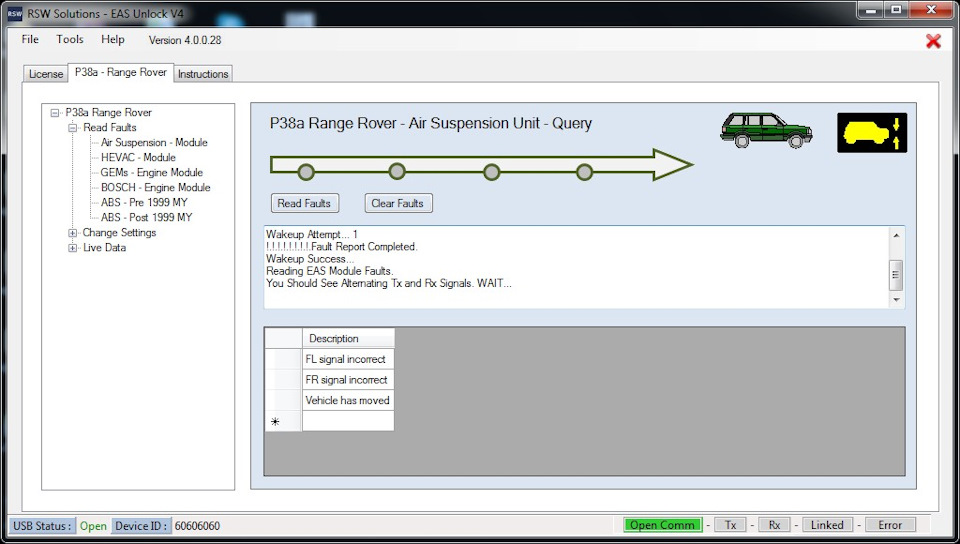Click the red X exit icon
960x544 pixels.
933,41
